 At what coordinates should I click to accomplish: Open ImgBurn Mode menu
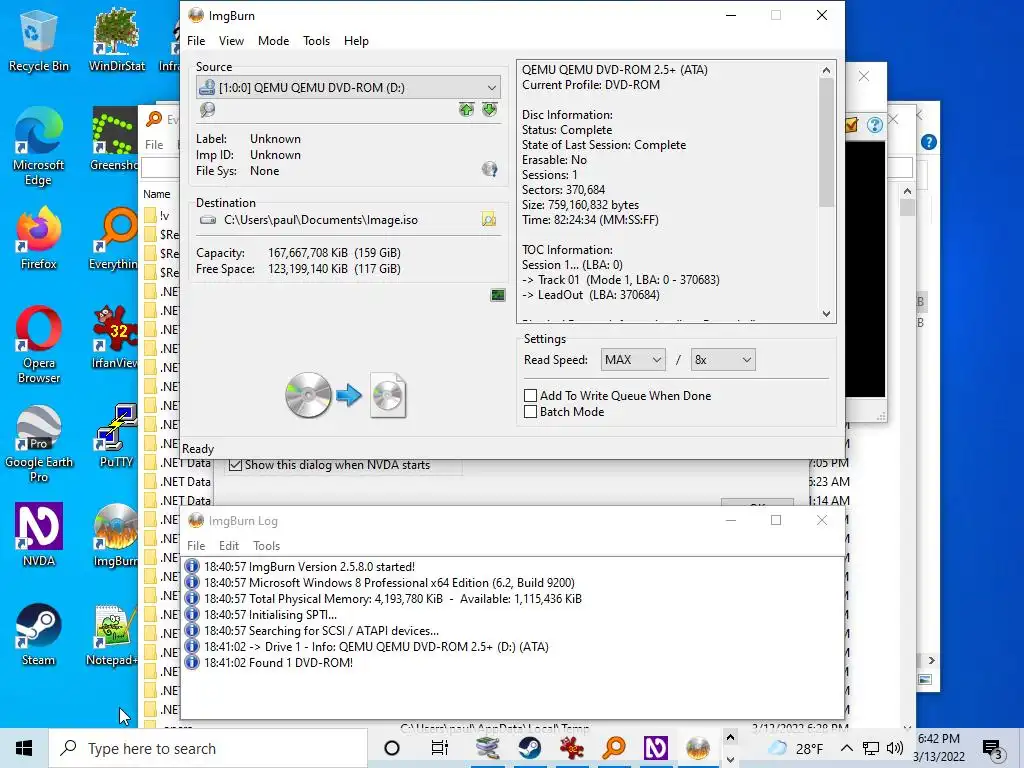point(273,40)
